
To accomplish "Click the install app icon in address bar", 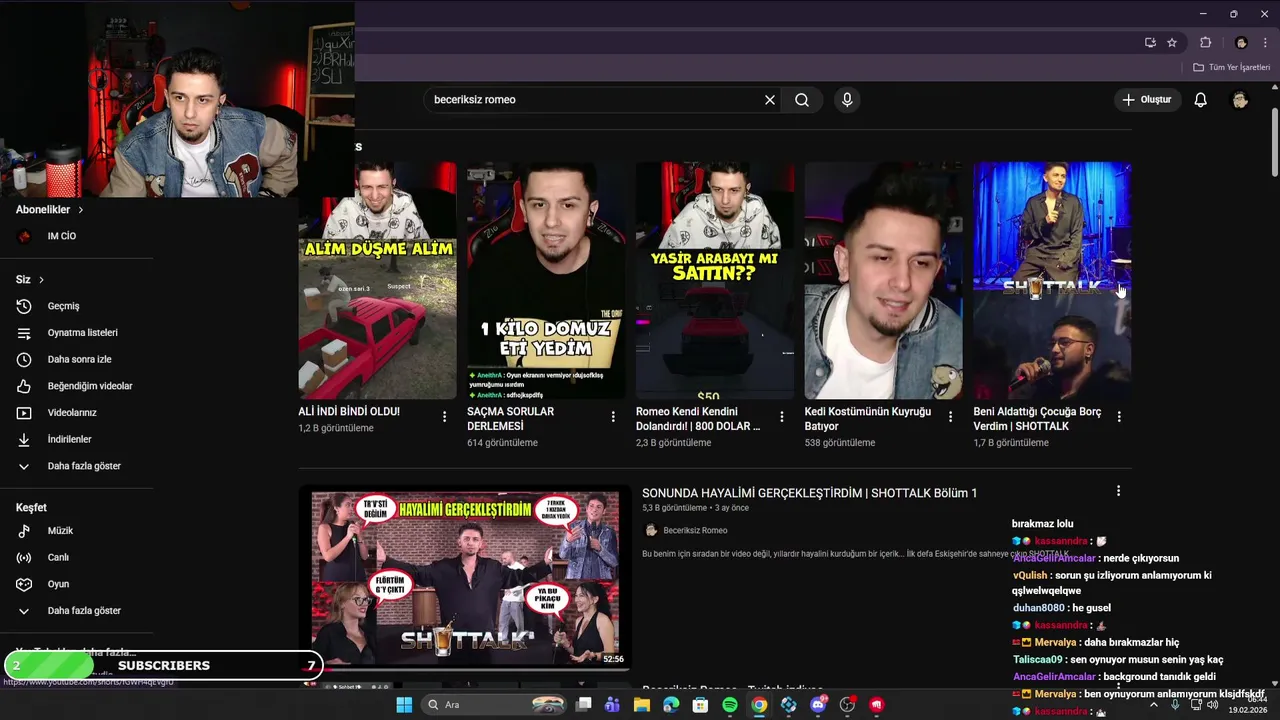I will (x=1150, y=43).
